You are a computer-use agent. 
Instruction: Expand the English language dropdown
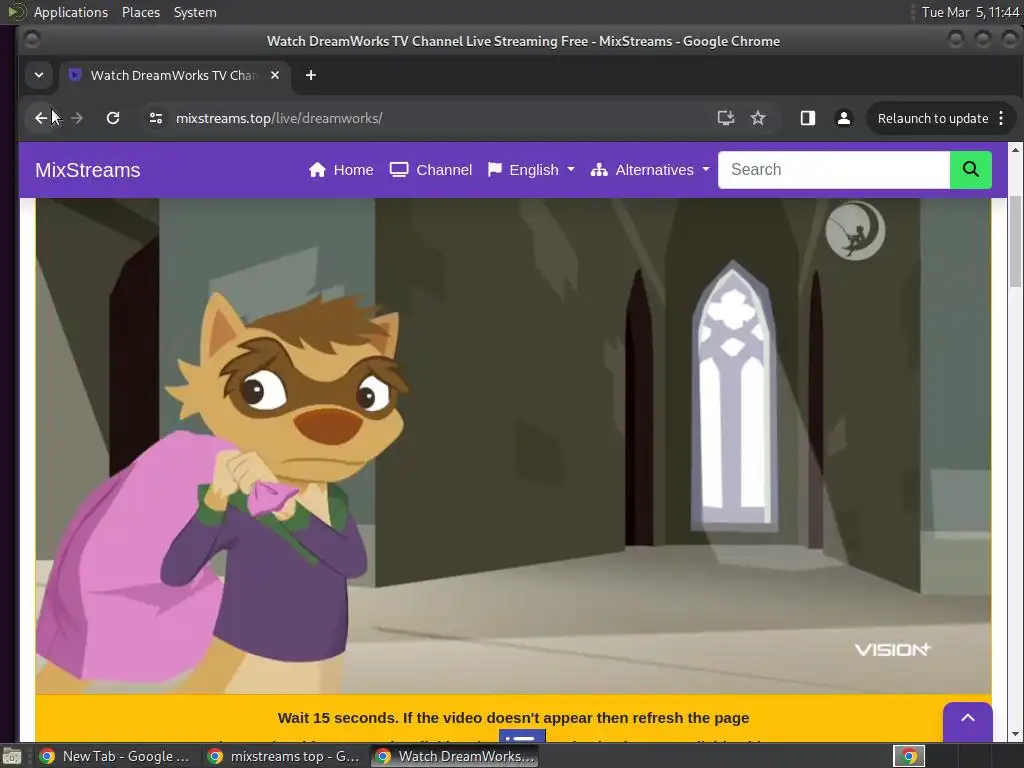531,170
